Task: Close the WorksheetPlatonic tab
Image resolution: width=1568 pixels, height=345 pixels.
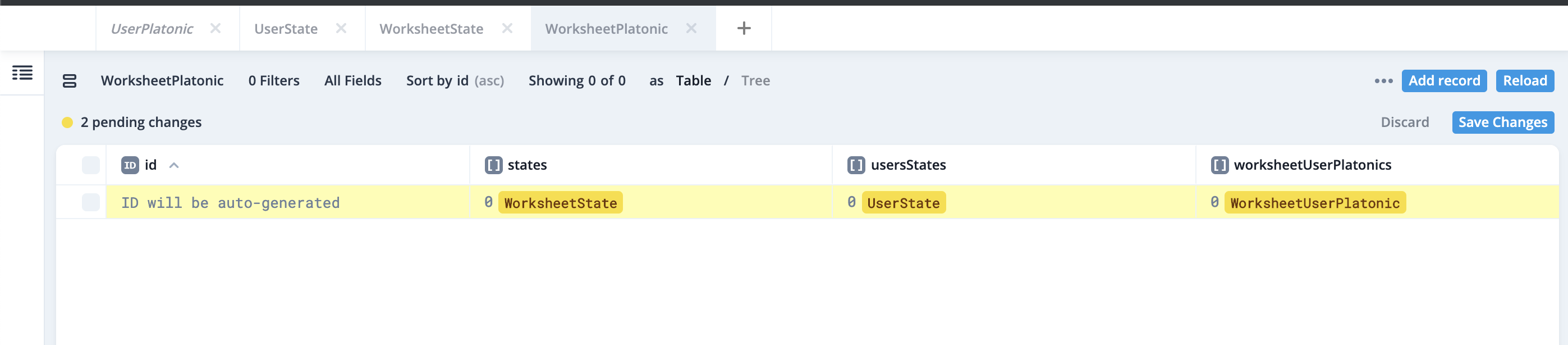Action: (x=691, y=28)
